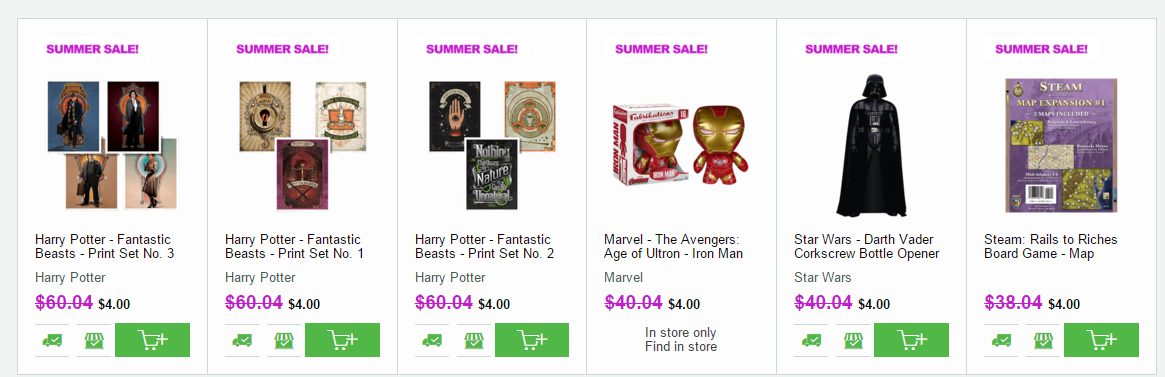Image resolution: width=1165 pixels, height=377 pixels.
Task: Open Star Wars Darth Vader Corkscrew title link
Action: click(x=867, y=246)
